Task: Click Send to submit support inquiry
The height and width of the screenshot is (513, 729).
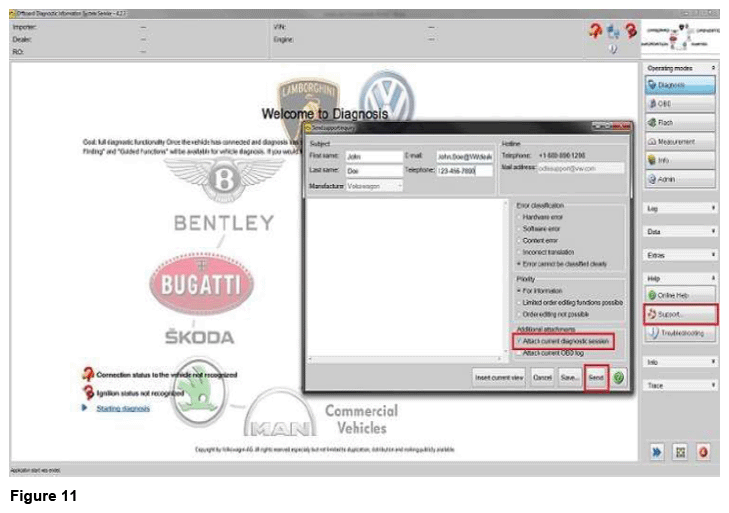Action: pos(596,378)
